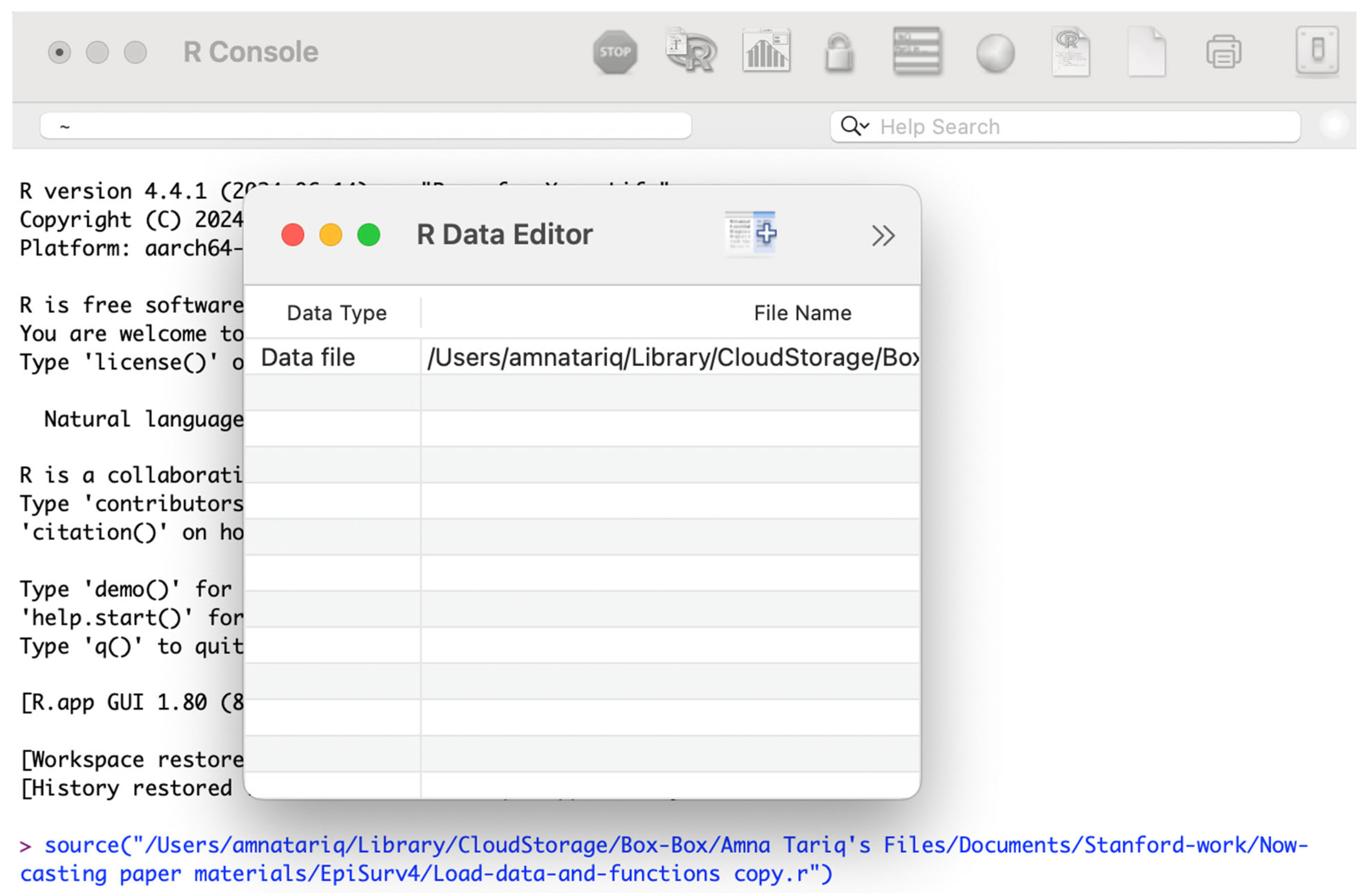The height and width of the screenshot is (893, 1372).
Task: Expand the help search magnifier dropdown
Action: coord(854,126)
